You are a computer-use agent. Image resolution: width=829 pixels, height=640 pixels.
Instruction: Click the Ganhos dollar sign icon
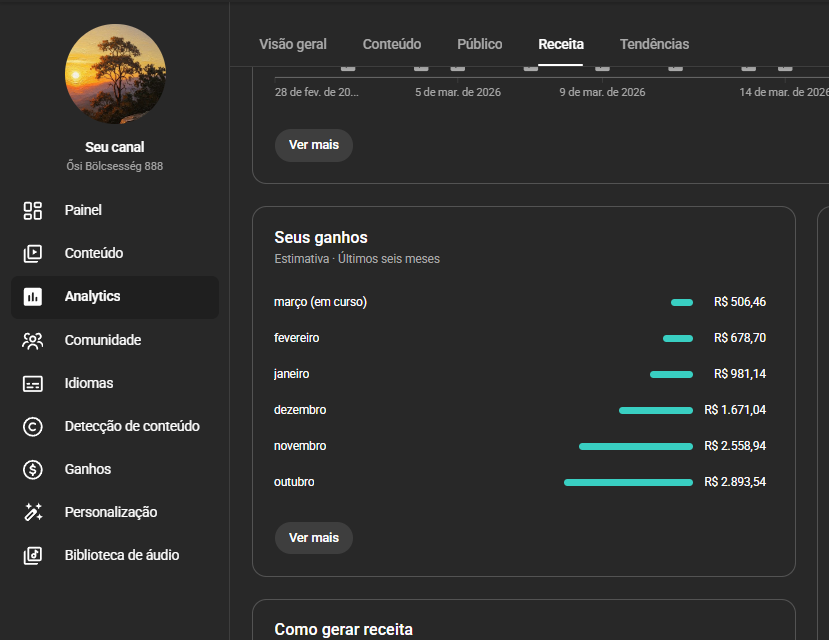pyautogui.click(x=33, y=469)
